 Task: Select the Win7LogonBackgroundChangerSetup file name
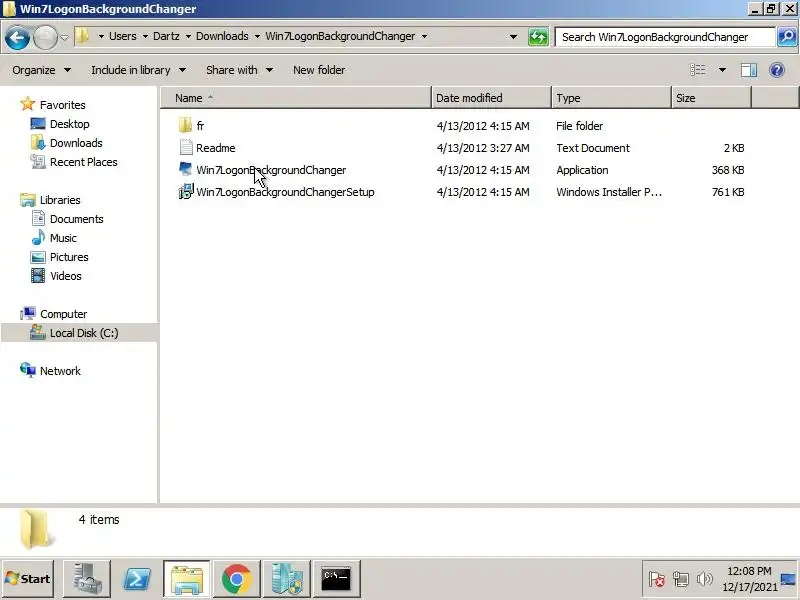(285, 192)
